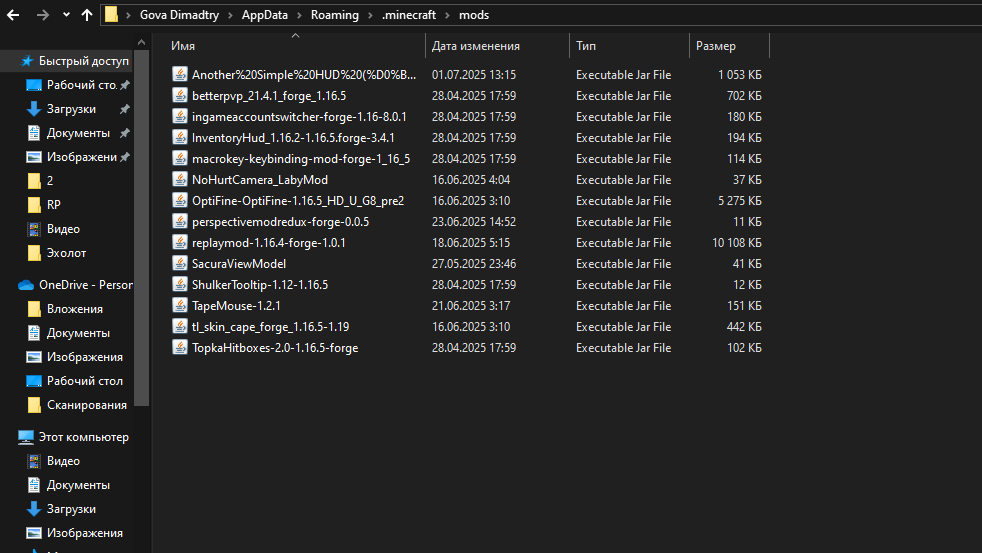Image resolution: width=982 pixels, height=553 pixels.
Task: Open Этот компьютер in sidebar
Action: pos(84,437)
